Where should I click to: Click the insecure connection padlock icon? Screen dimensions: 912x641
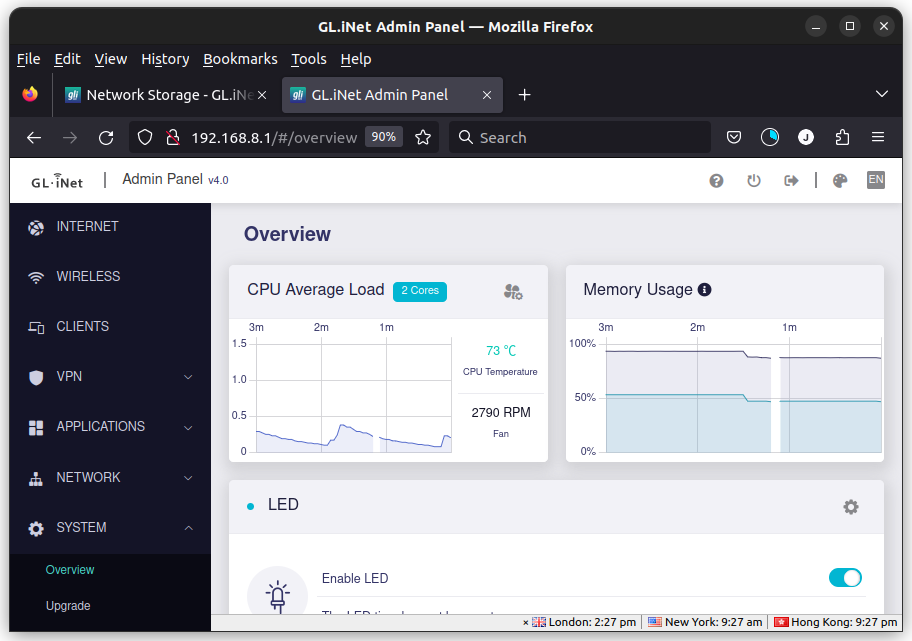click(x=173, y=138)
